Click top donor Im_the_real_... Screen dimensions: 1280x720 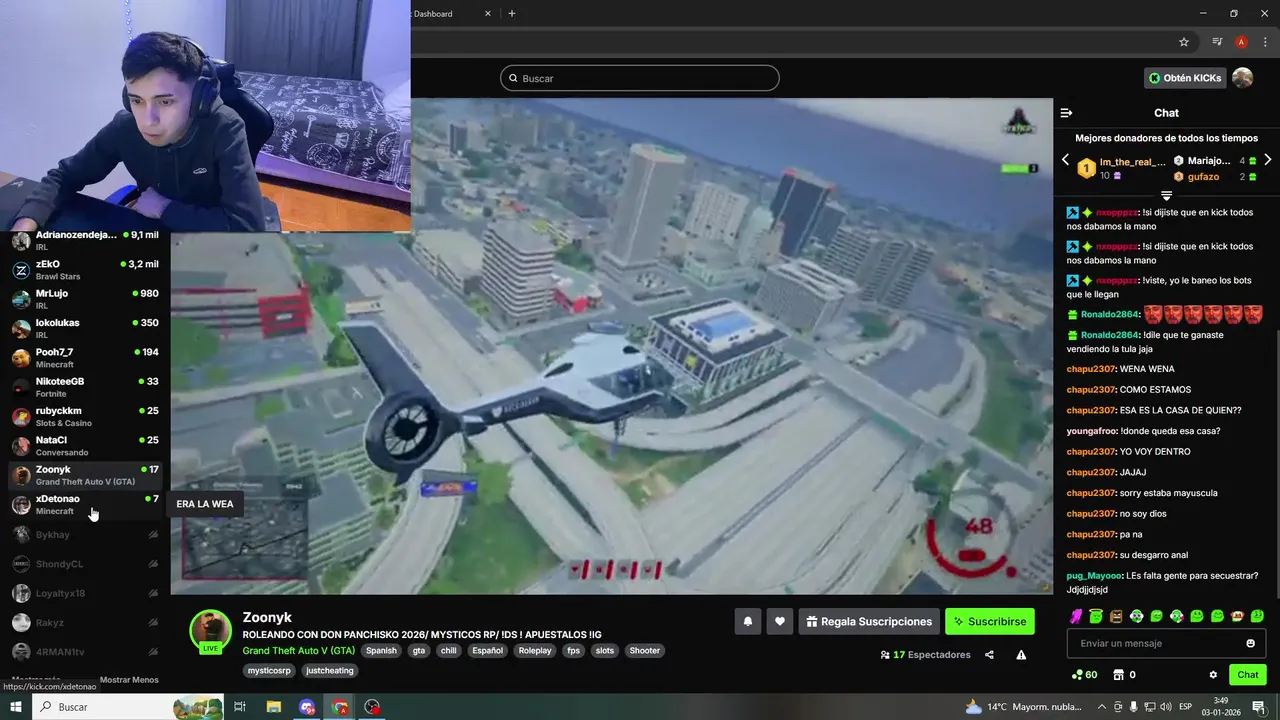1132,162
